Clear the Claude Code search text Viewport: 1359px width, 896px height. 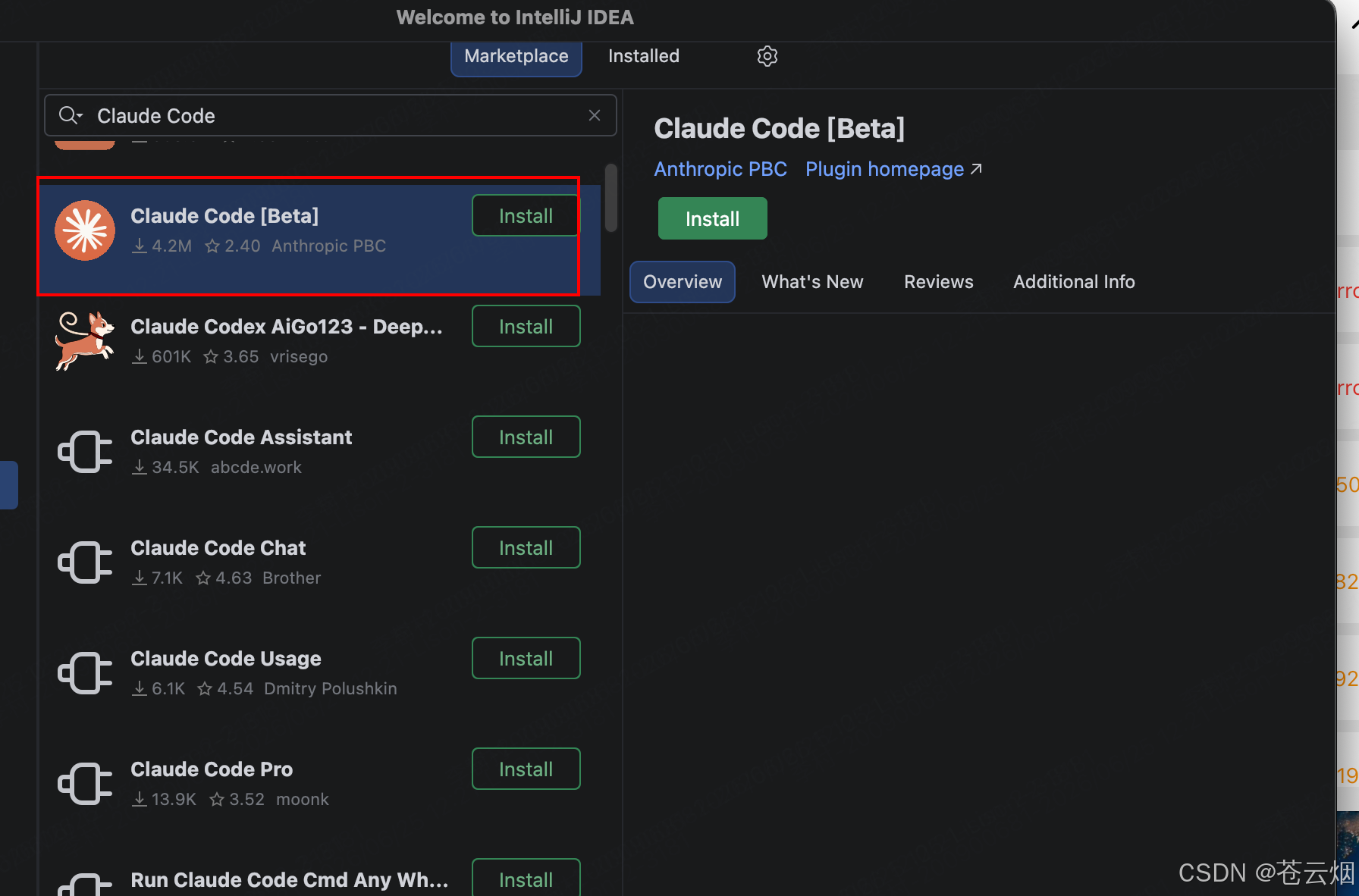(x=595, y=115)
